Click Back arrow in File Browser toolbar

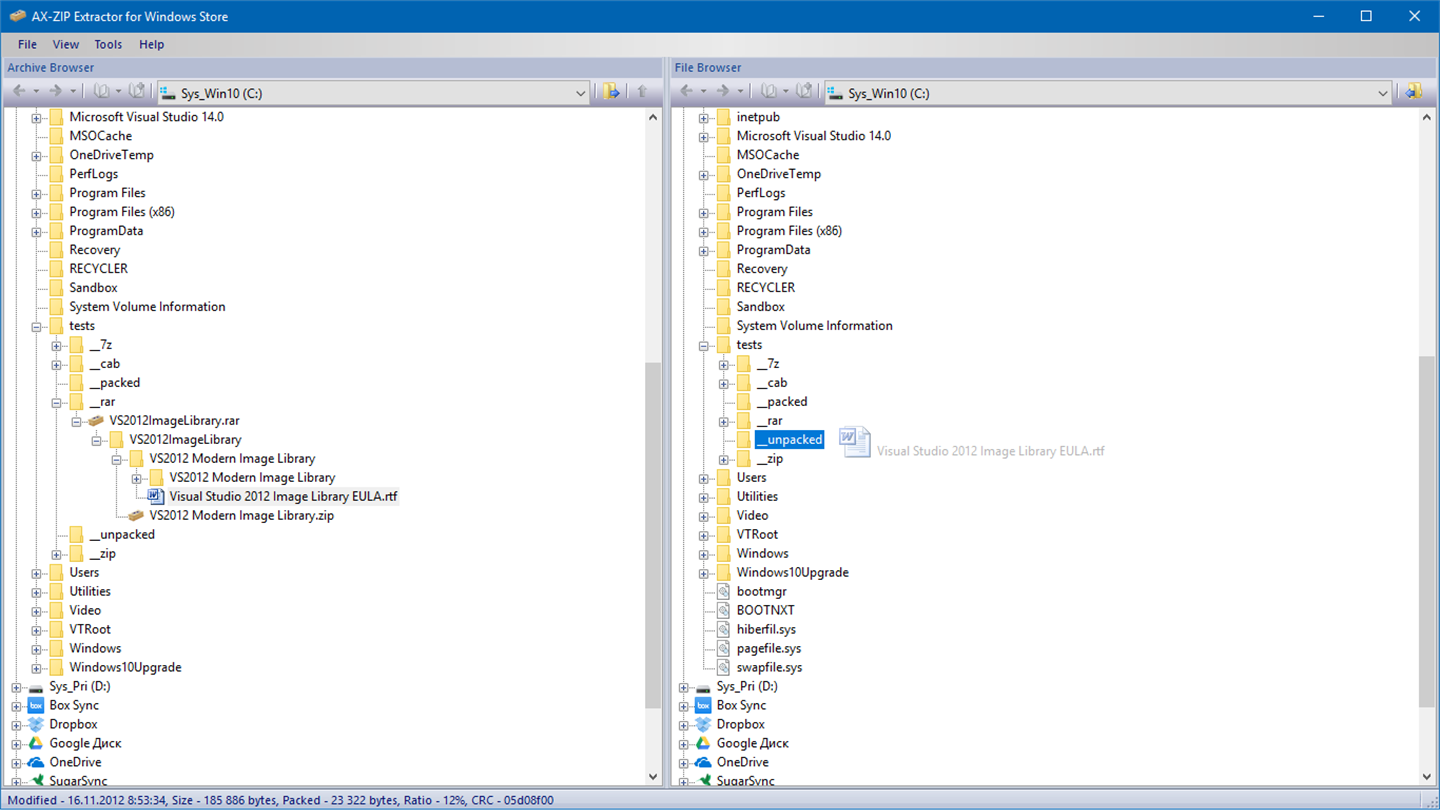coord(686,92)
